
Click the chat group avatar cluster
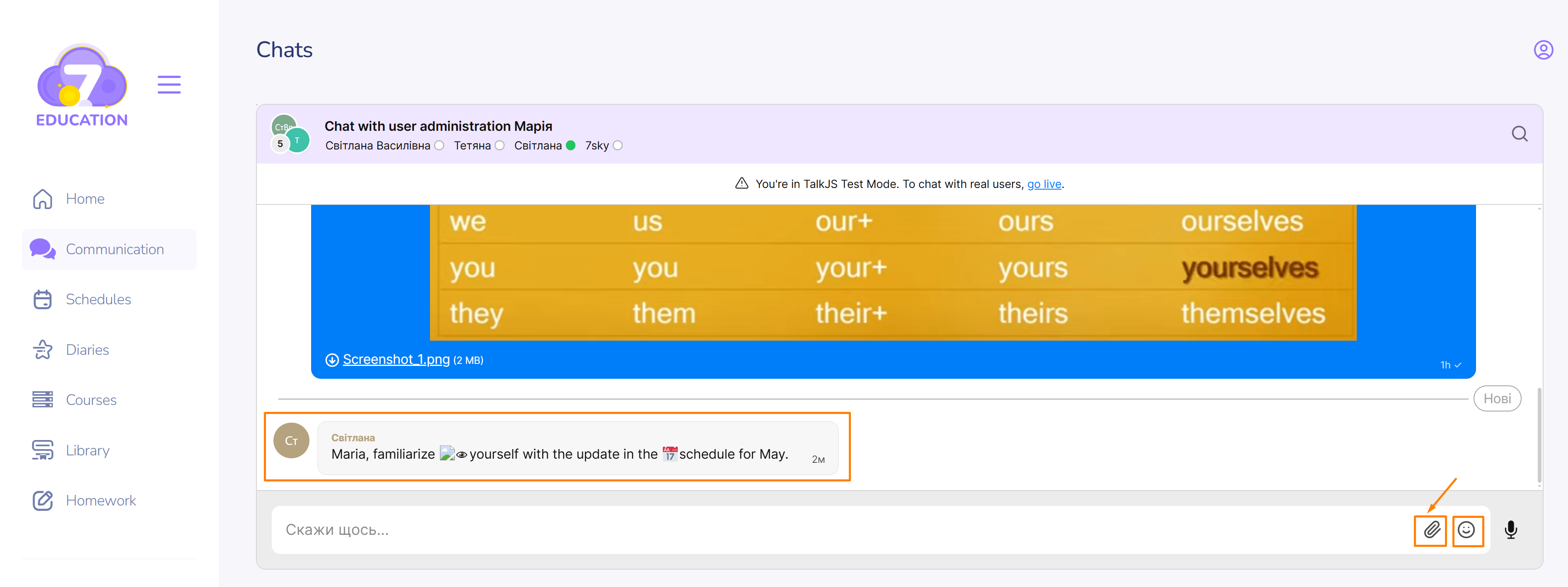click(290, 134)
